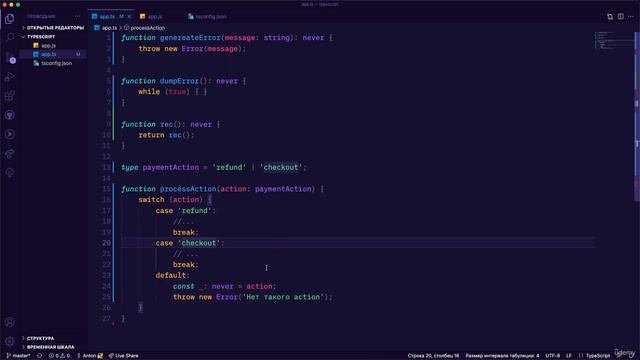The image size is (640, 360).
Task: Open the Search view in activity bar
Action: point(9,38)
